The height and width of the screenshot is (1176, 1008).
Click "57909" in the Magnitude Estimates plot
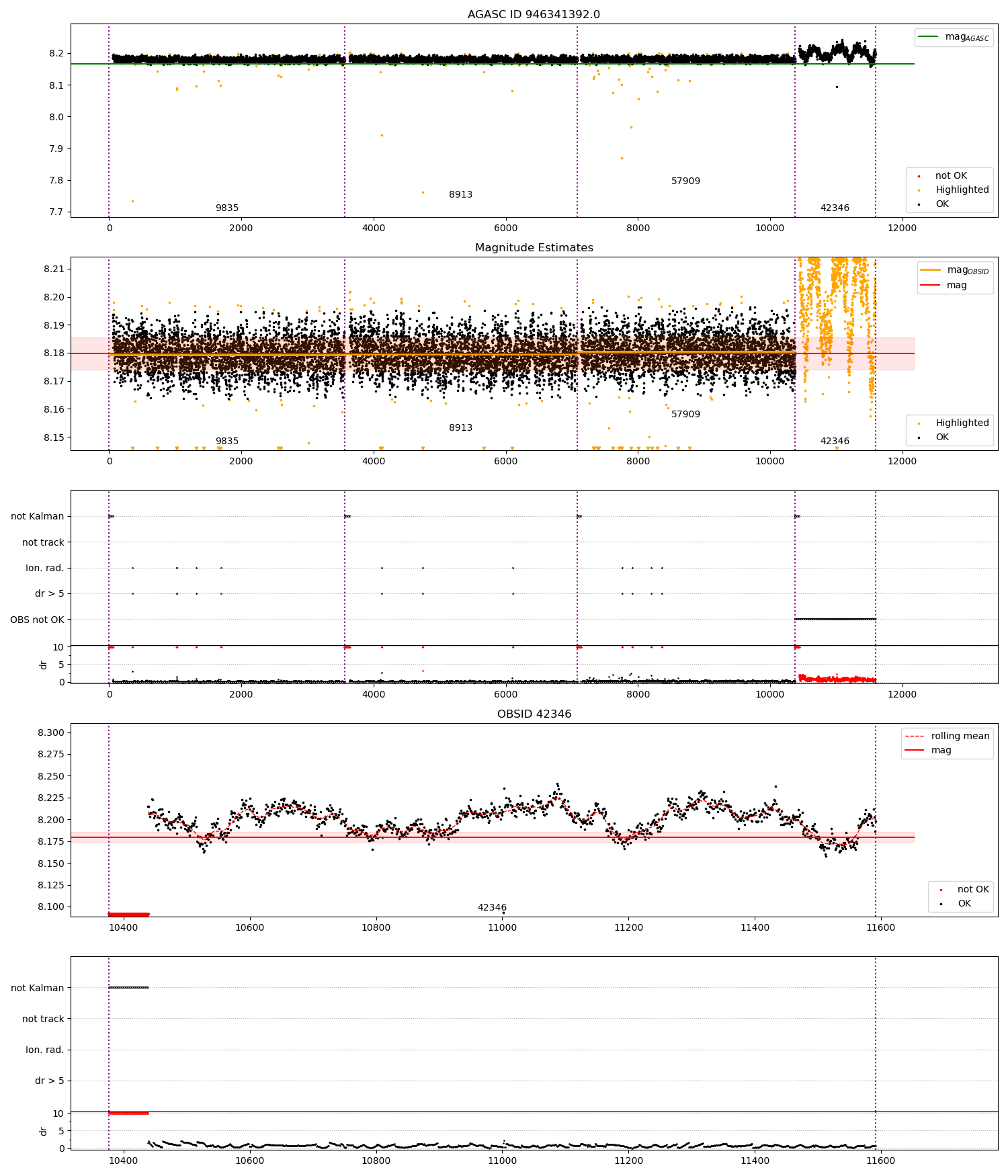pyautogui.click(x=685, y=414)
